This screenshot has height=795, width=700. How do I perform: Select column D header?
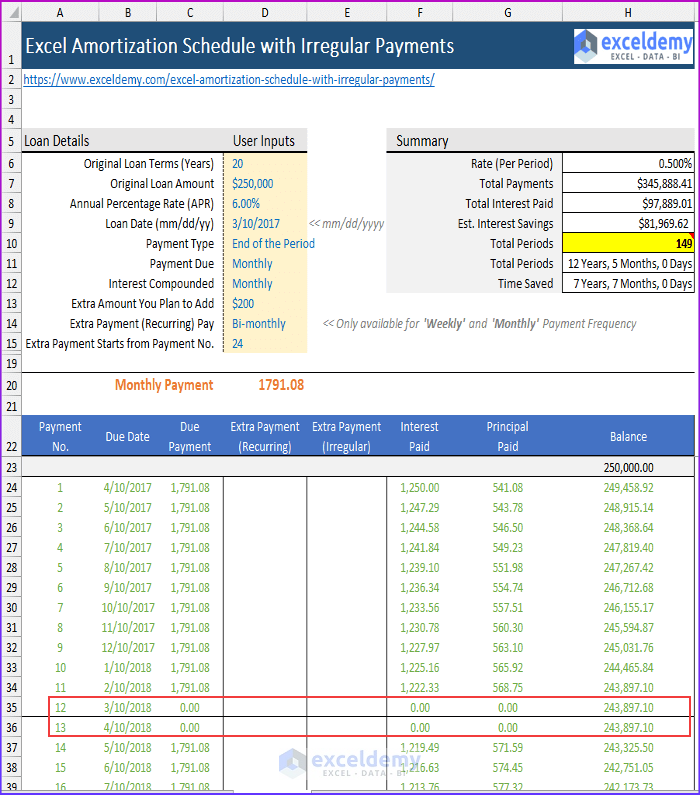(x=265, y=13)
